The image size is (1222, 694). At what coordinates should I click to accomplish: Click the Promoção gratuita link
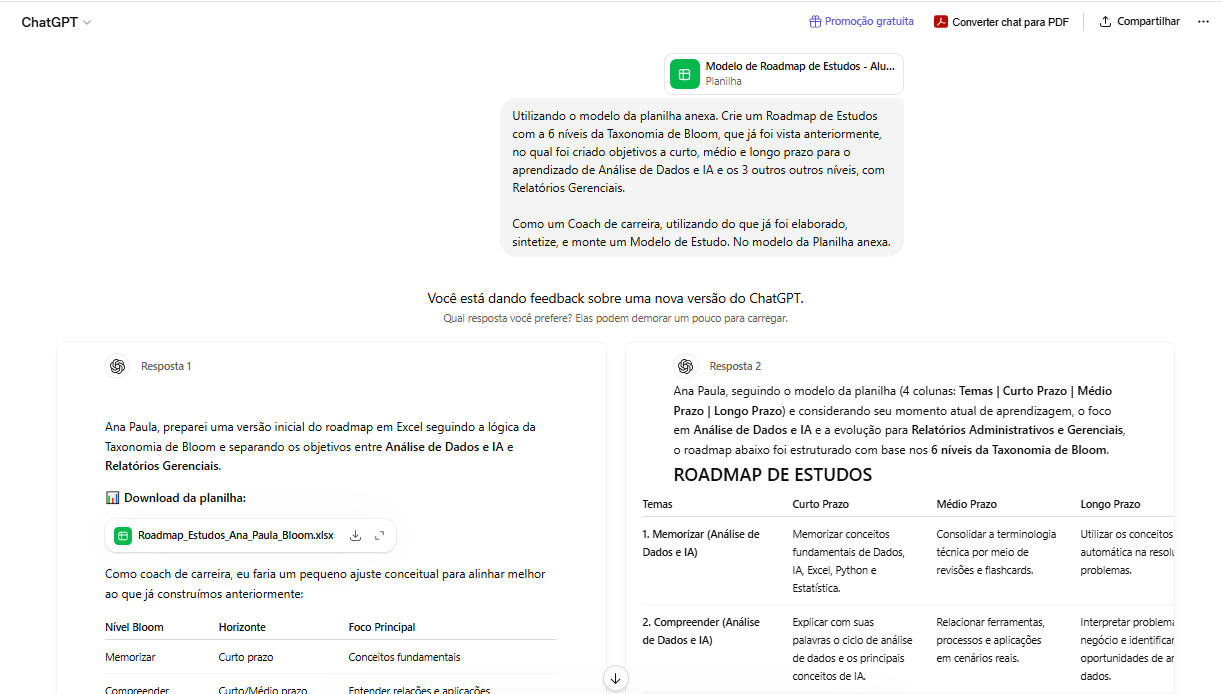pos(869,21)
